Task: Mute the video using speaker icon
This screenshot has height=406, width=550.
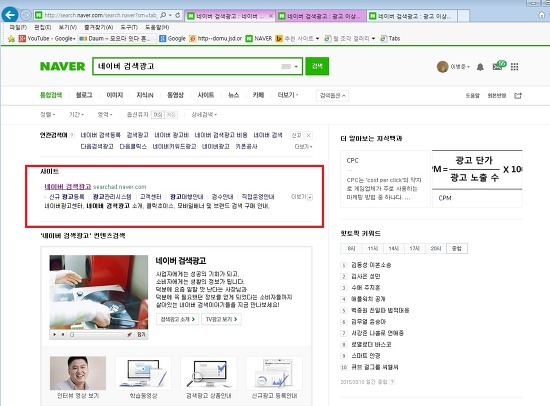Action: click(x=129, y=335)
